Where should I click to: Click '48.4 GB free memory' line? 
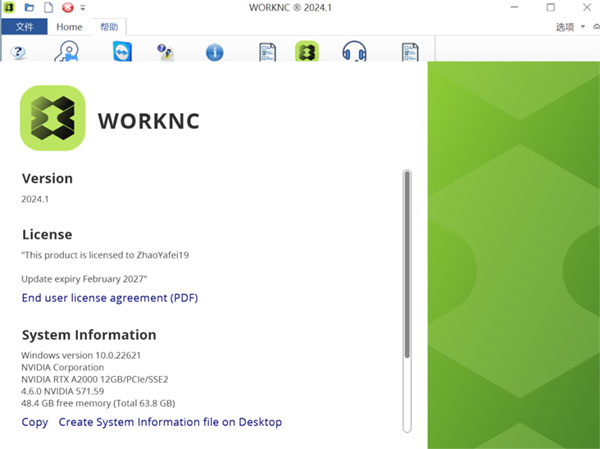click(x=98, y=403)
